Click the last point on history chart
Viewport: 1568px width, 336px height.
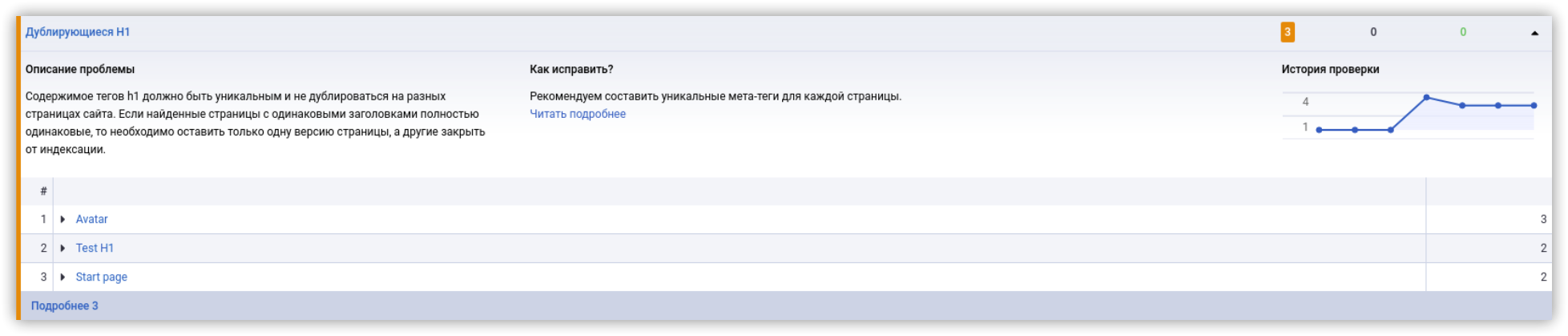(1534, 105)
